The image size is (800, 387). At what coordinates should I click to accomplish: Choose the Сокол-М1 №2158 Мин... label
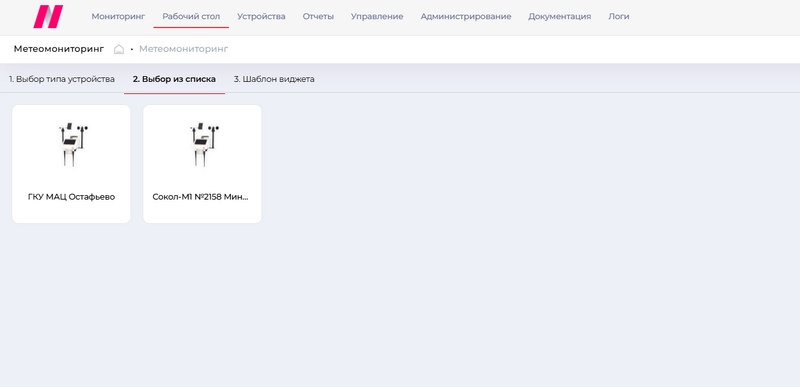coord(201,197)
